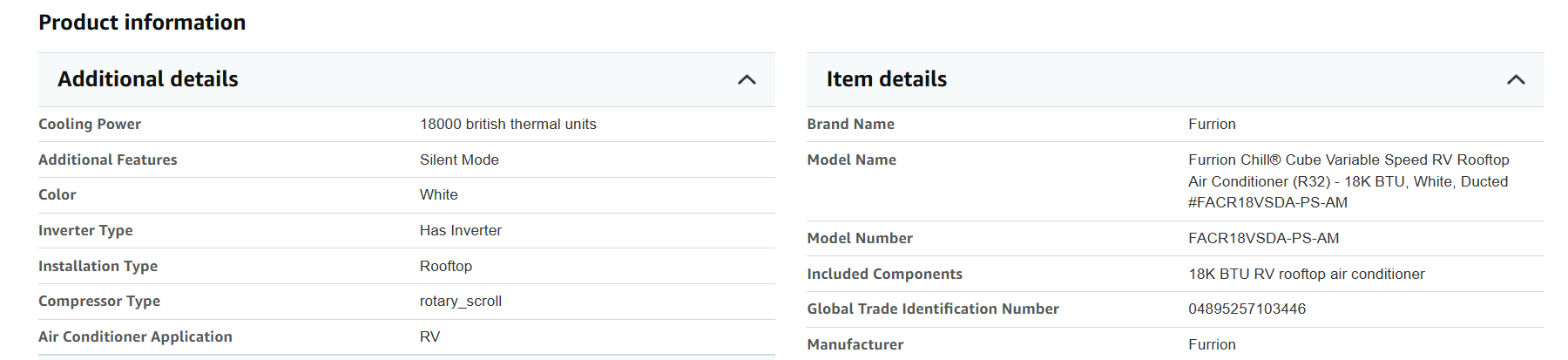The width and height of the screenshot is (1568, 360).
Task: Click the 'Compressor Type' label
Action: point(99,301)
